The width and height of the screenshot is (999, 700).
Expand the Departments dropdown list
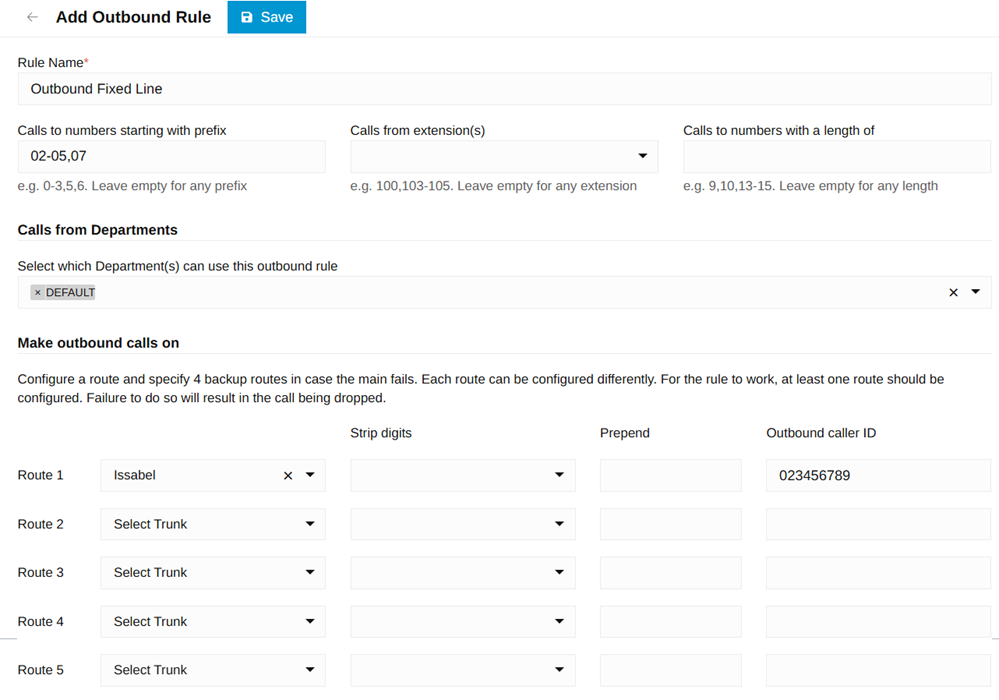pyautogui.click(x=975, y=292)
